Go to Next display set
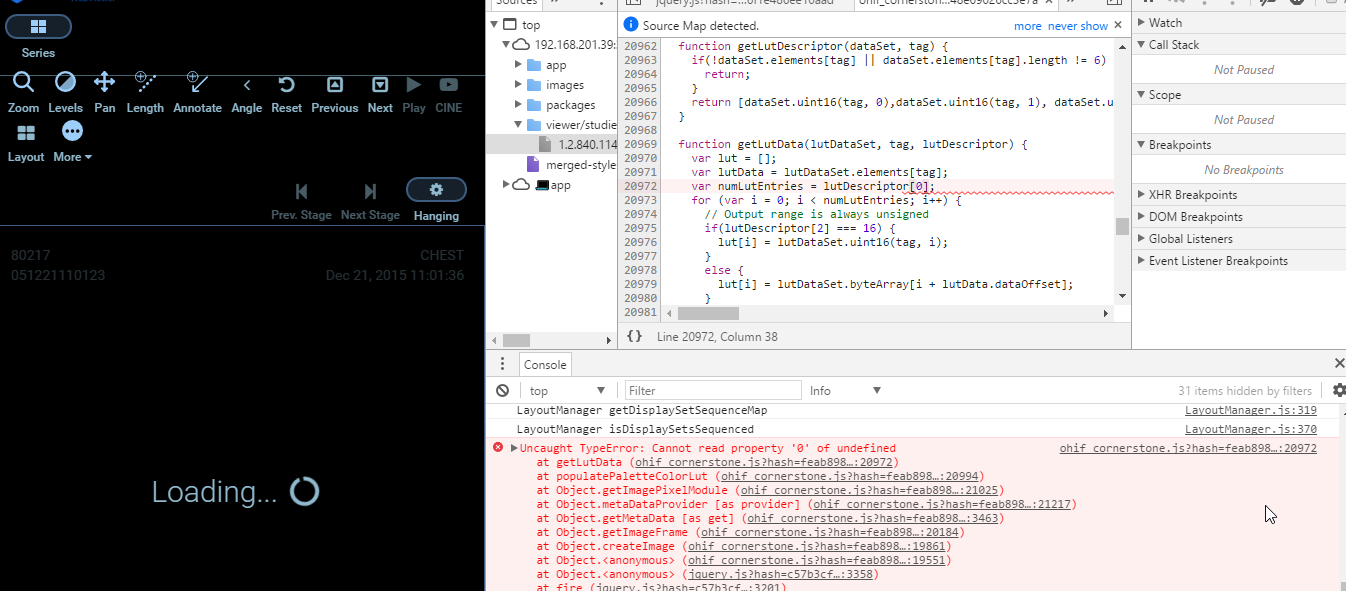This screenshot has width=1346, height=591. pyautogui.click(x=380, y=94)
